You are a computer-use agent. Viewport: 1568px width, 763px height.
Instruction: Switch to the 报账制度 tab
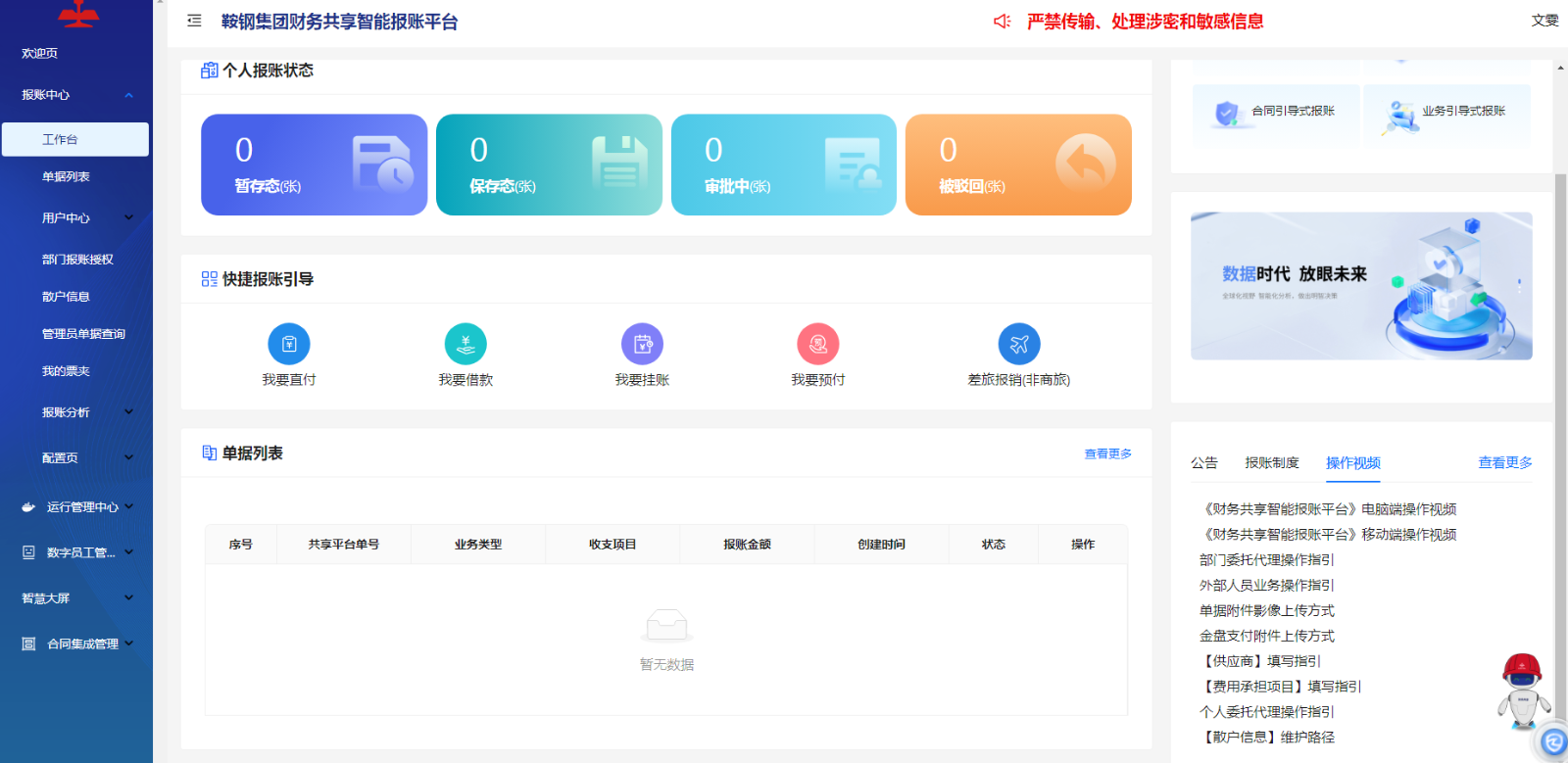(x=1271, y=462)
